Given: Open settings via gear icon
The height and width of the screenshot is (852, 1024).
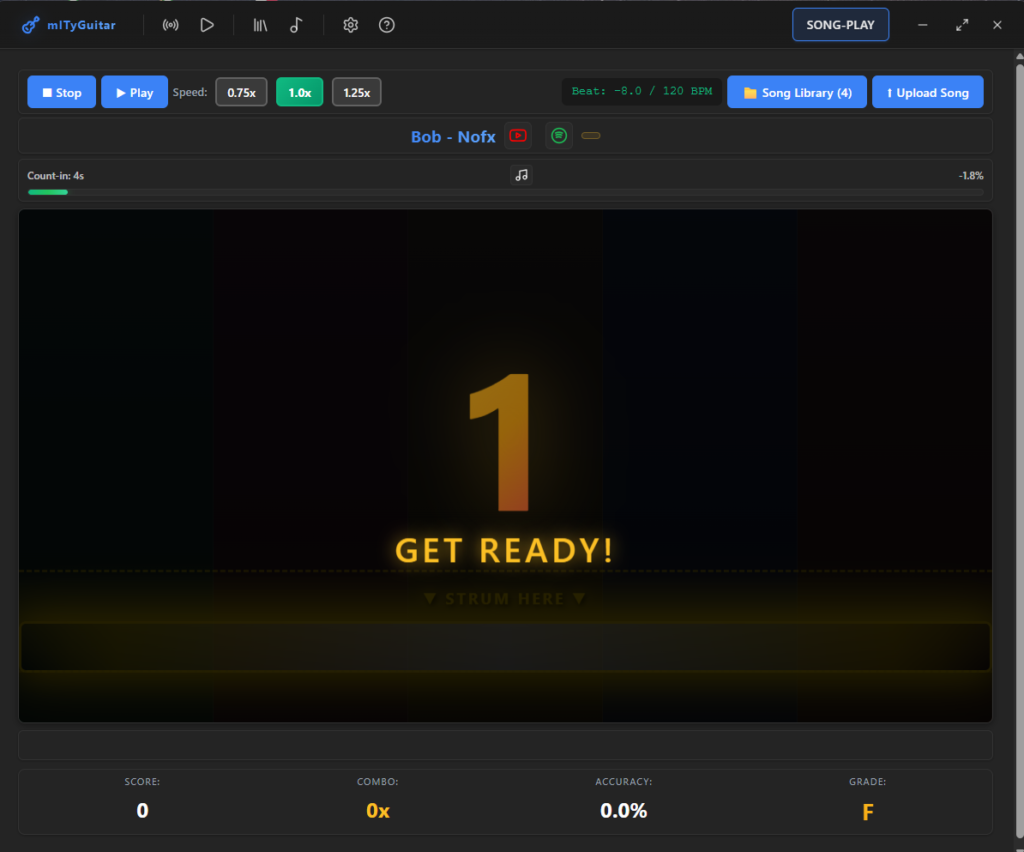Looking at the screenshot, I should point(350,25).
